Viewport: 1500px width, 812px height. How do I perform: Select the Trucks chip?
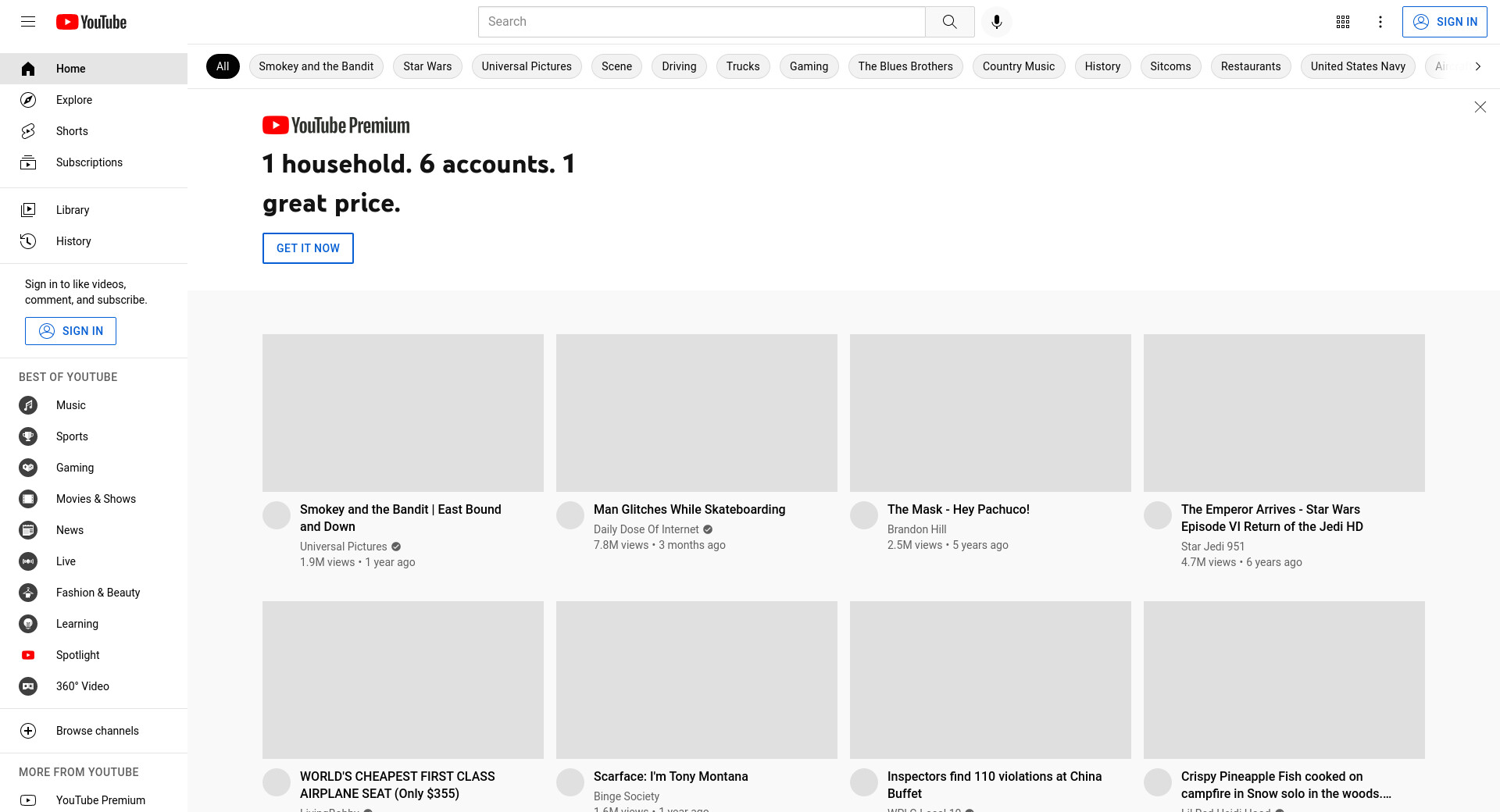point(743,66)
